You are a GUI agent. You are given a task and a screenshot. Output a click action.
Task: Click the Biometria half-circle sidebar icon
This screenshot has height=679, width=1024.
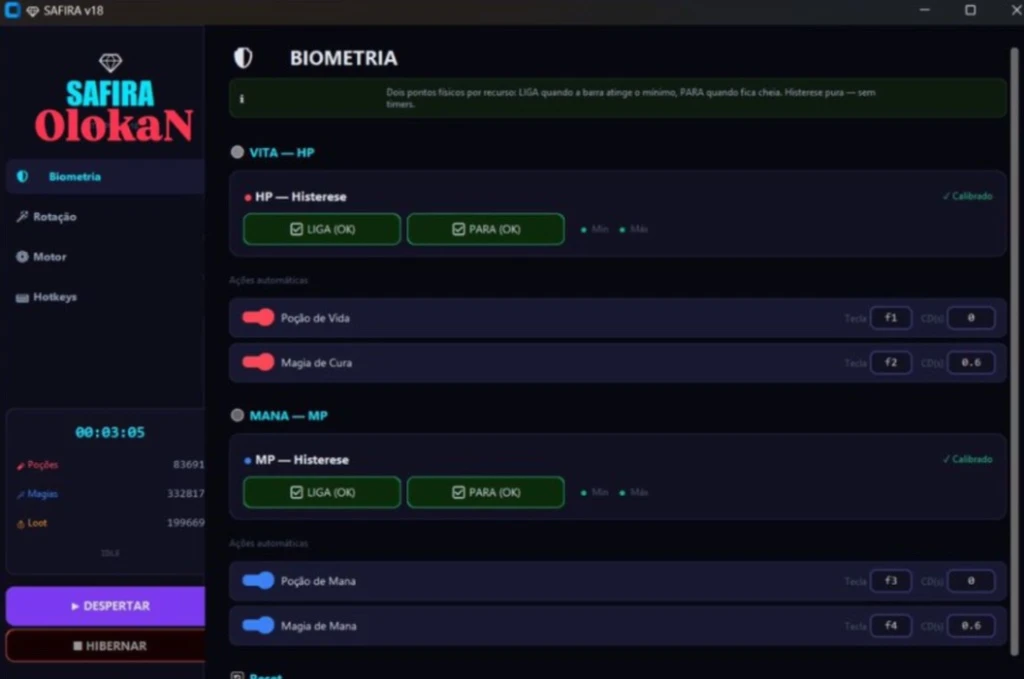[x=22, y=176]
